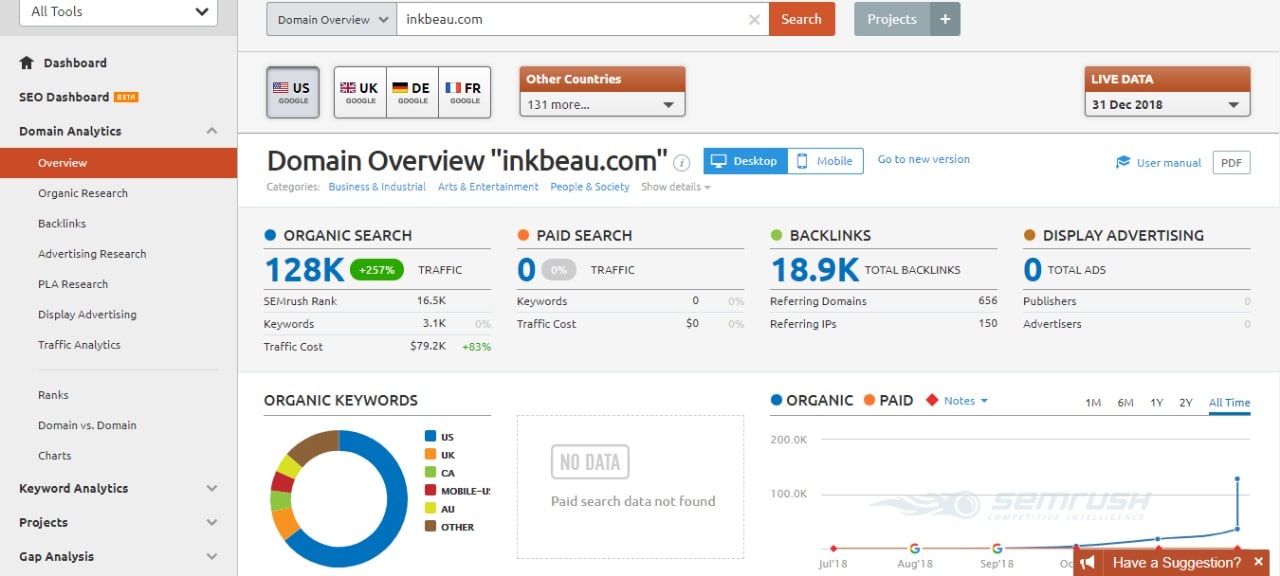Screen dimensions: 1280x576
Task: Open the All Tools dropdown
Action: click(119, 12)
